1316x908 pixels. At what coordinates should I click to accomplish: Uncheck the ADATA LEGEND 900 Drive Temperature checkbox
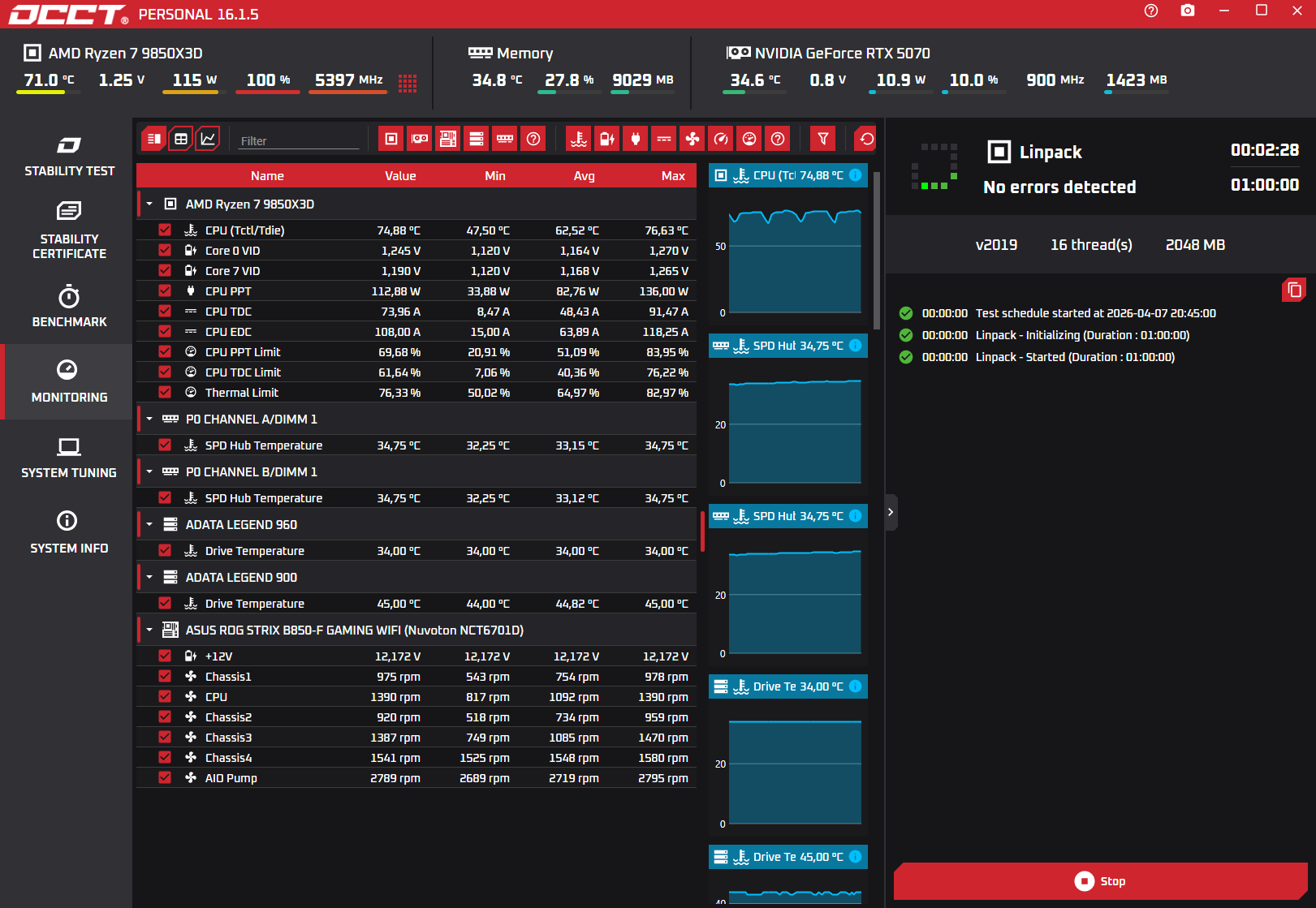pos(165,603)
